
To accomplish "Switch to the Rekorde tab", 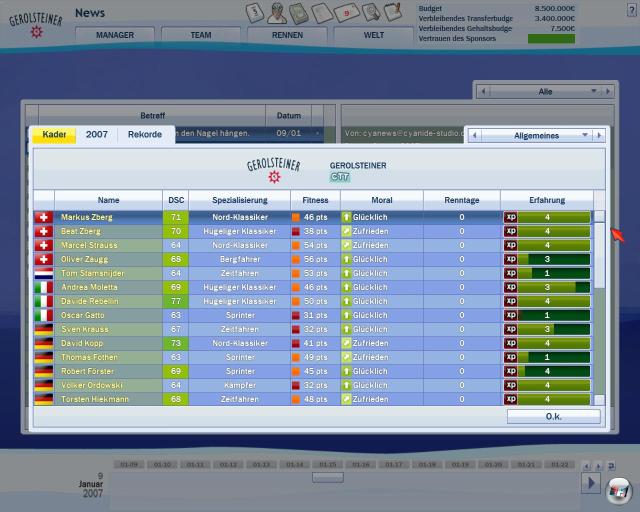I will click(145, 134).
